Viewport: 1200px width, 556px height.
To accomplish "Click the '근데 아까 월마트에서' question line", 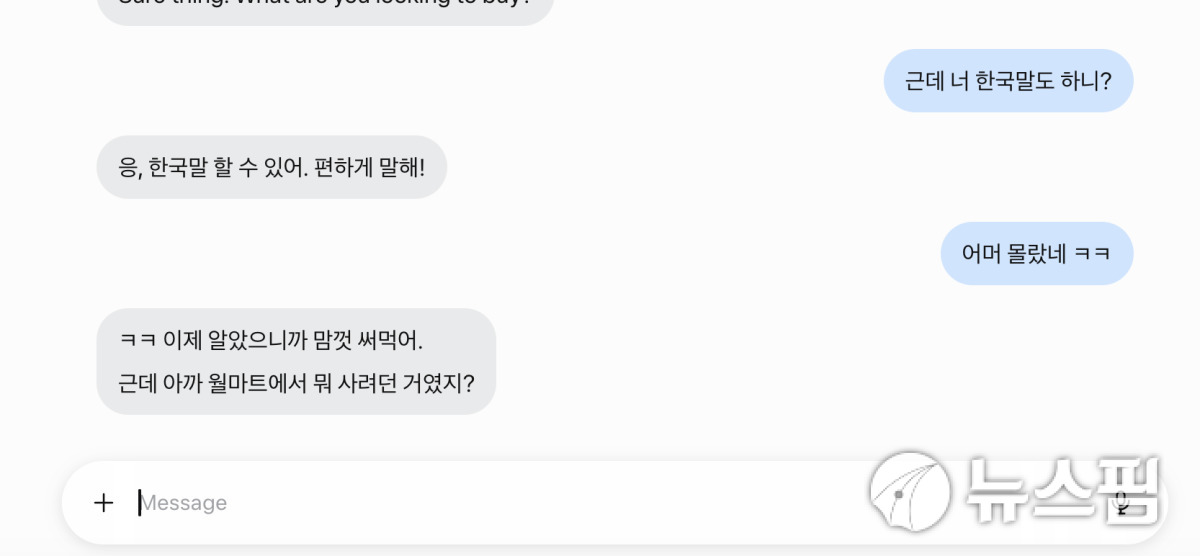I will pos(296,383).
